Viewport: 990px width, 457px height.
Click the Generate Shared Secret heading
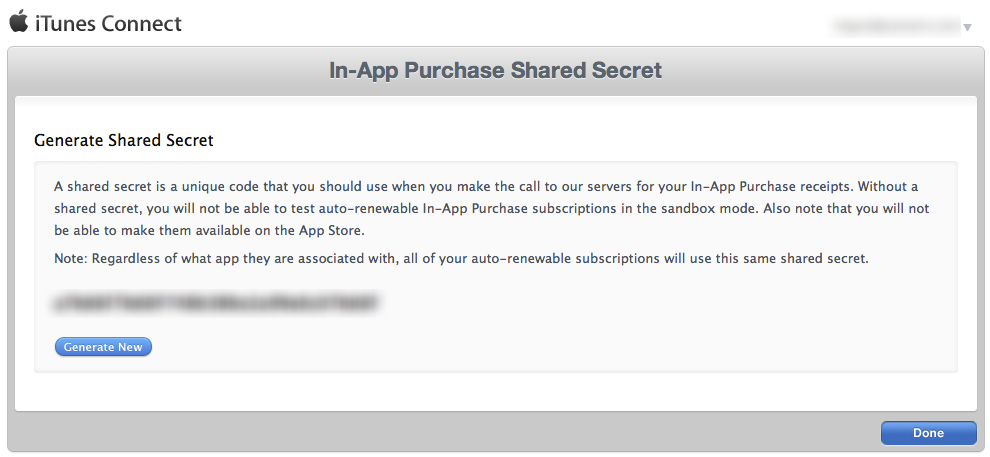point(124,140)
